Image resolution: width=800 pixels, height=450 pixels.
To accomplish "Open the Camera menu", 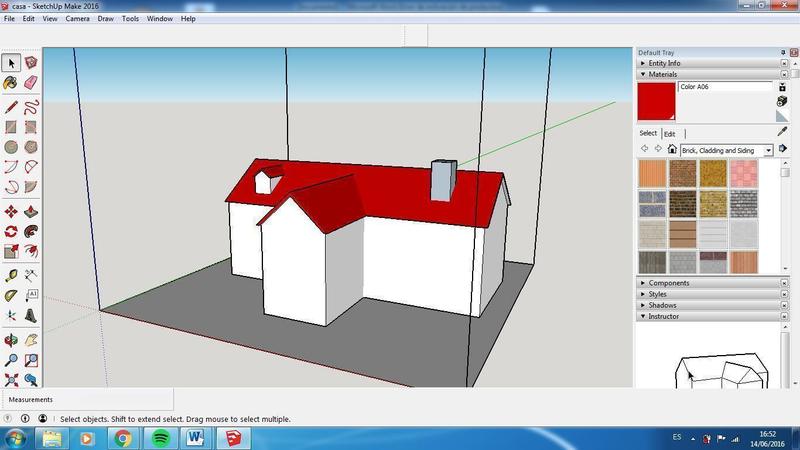I will point(77,19).
